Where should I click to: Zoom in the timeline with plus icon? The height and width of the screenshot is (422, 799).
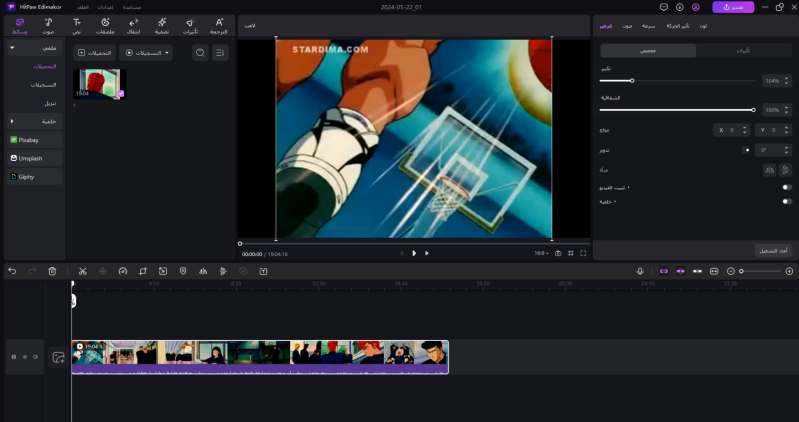(x=789, y=271)
